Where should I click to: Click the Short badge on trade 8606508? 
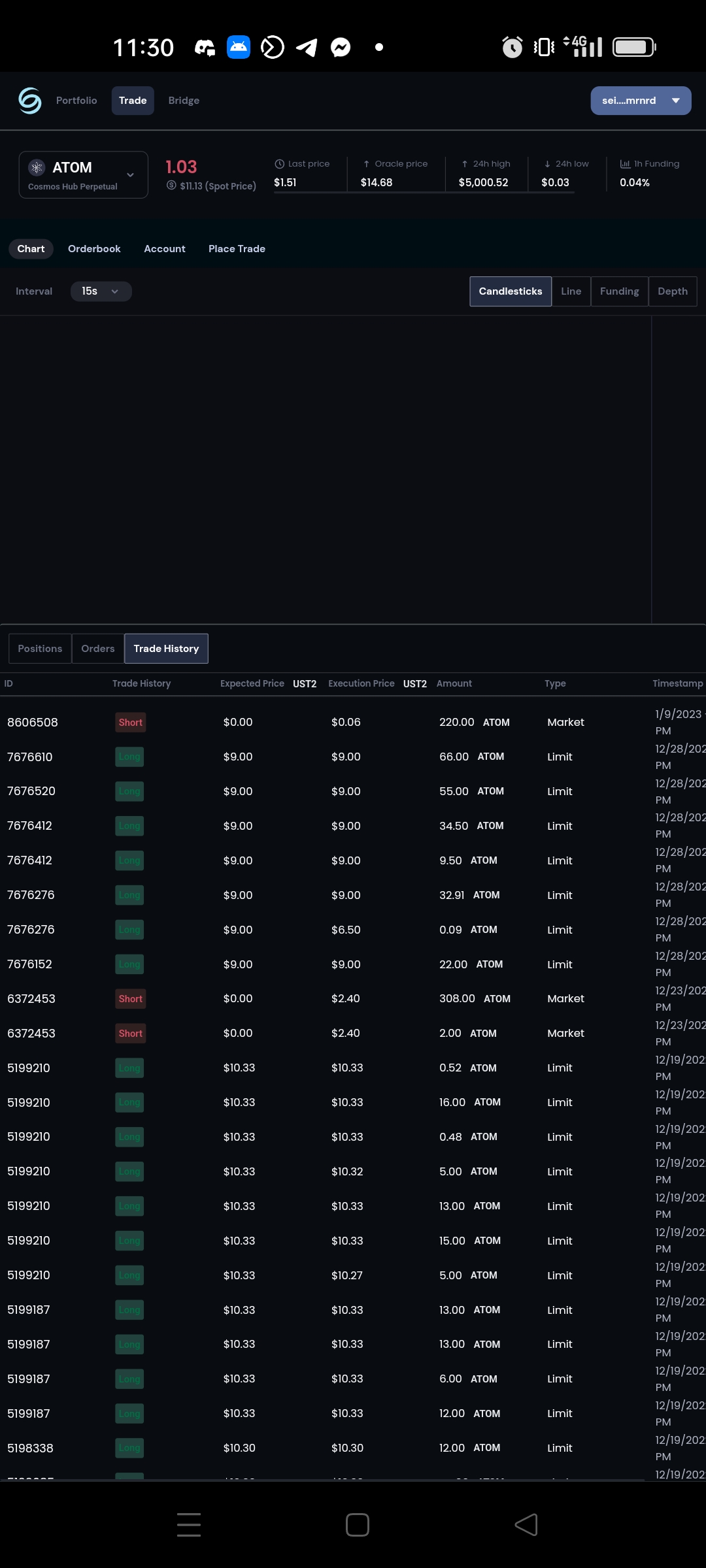131,723
